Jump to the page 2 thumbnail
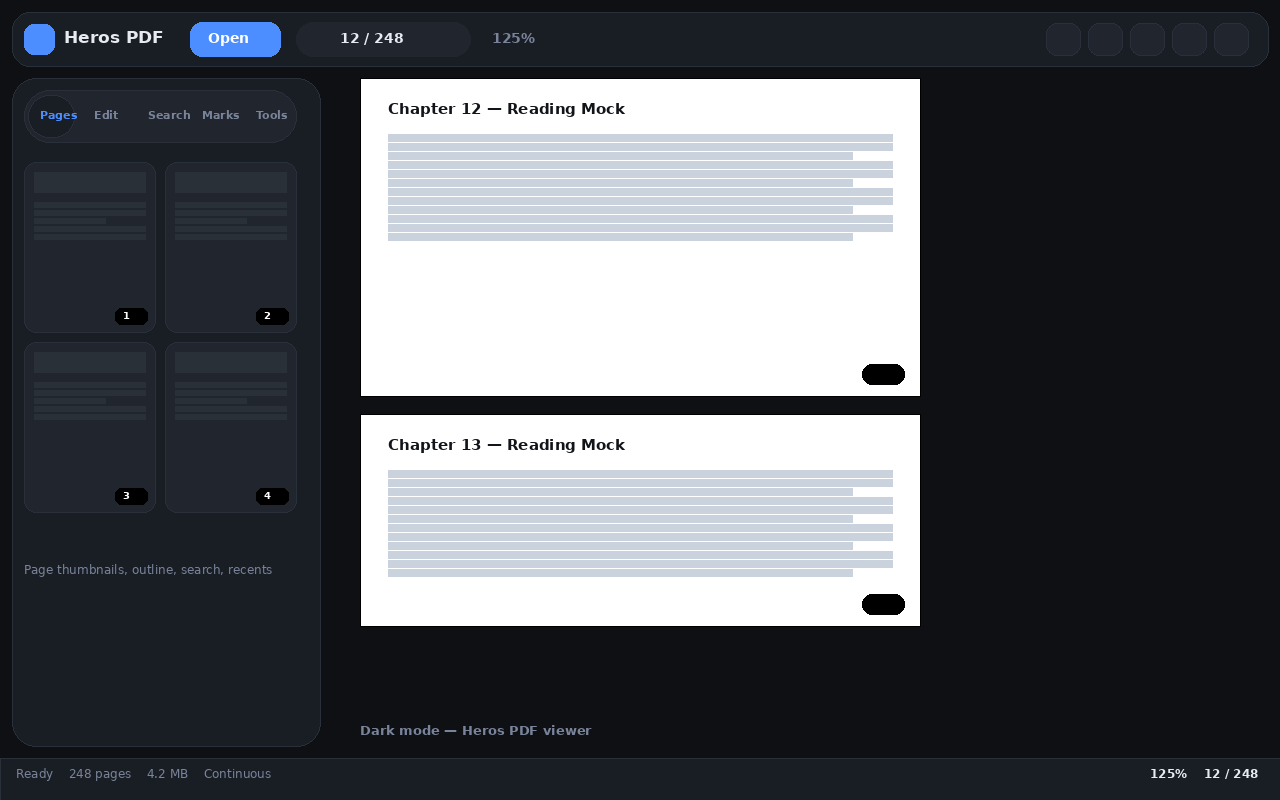Screen dimensions: 1280x800 click(231, 247)
